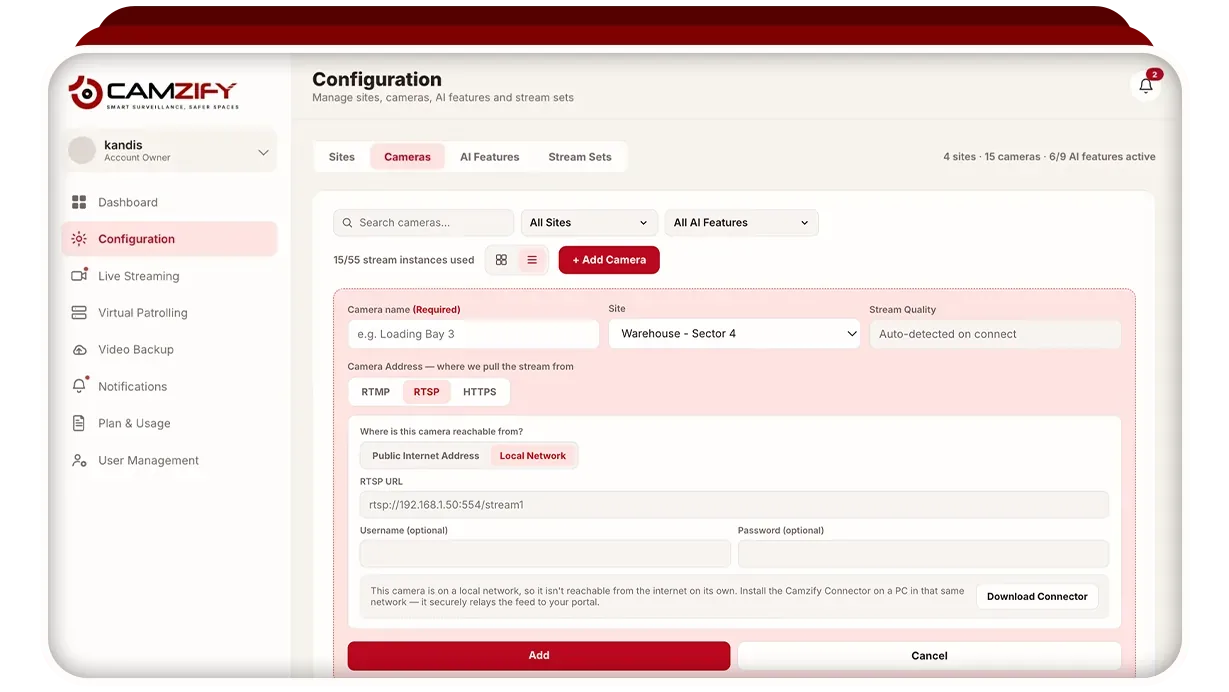Click the Camera name input field
1229x692 pixels.
click(x=473, y=334)
